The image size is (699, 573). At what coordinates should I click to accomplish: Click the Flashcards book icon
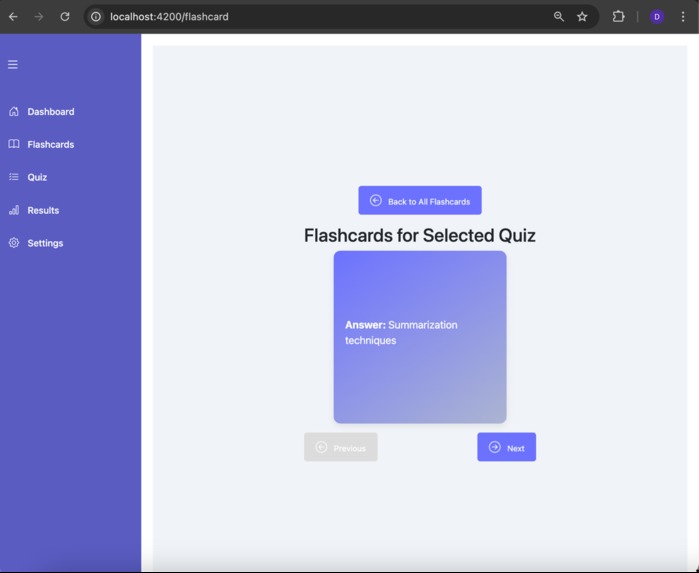(14, 144)
